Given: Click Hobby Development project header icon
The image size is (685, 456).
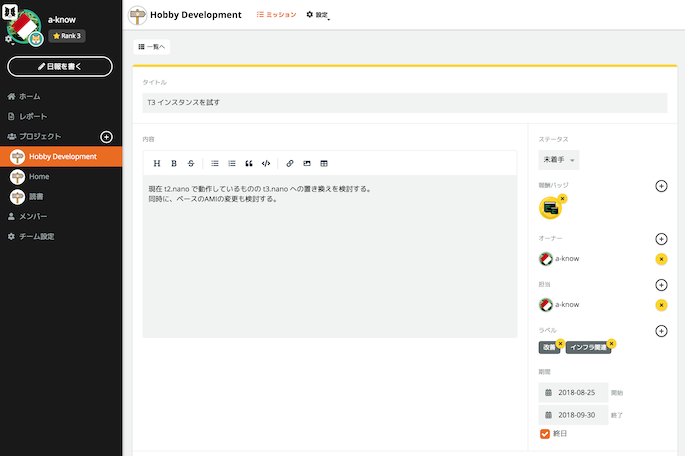Looking at the screenshot, I should [x=137, y=15].
